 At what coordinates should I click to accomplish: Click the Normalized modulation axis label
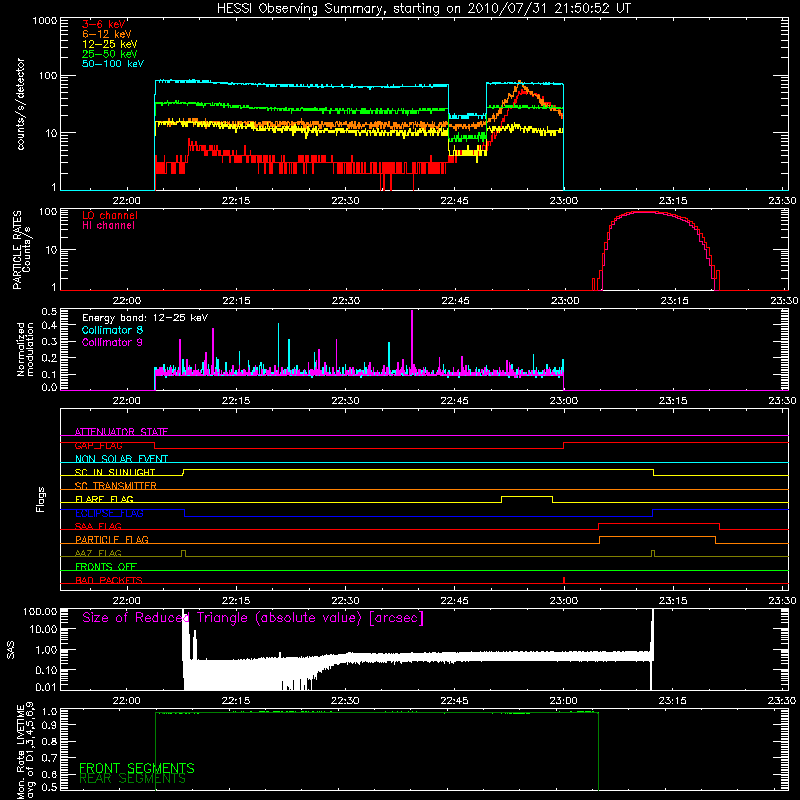coord(24,349)
